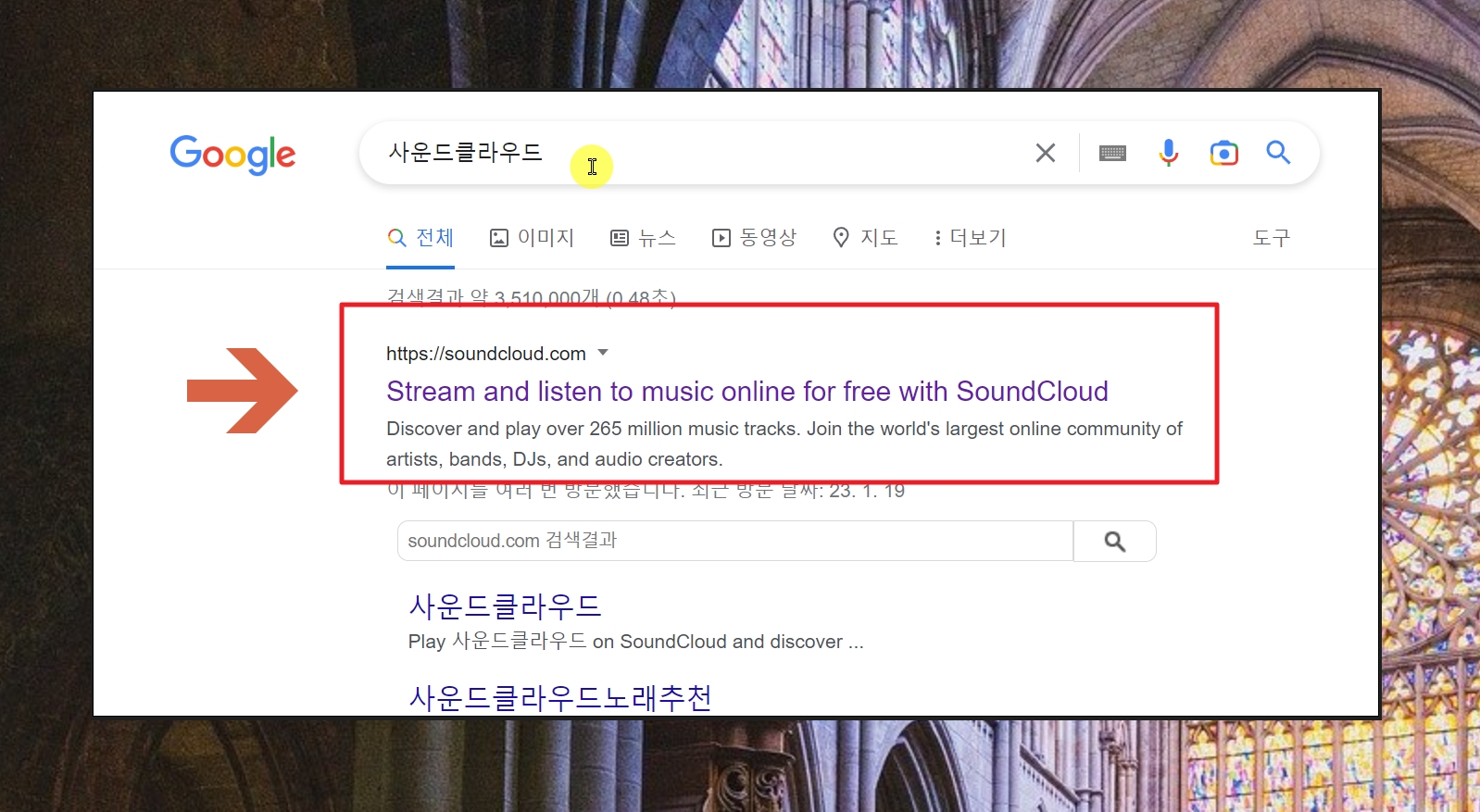Expand dropdown arrow beside soundcloud.com URL
Image resolution: width=1480 pixels, height=812 pixels.
(x=603, y=353)
